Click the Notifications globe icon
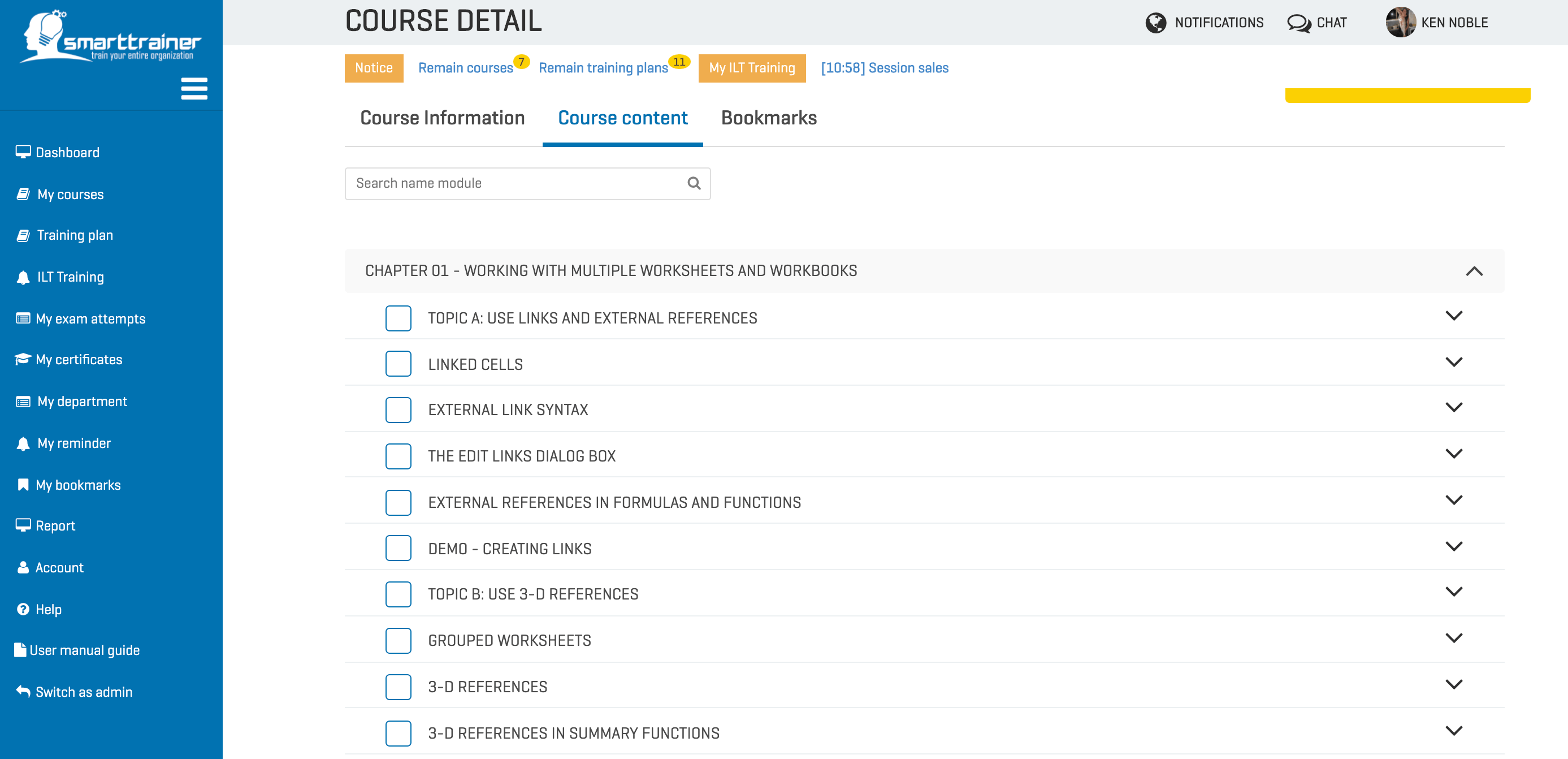This screenshot has height=759, width=1568. pos(1156,22)
